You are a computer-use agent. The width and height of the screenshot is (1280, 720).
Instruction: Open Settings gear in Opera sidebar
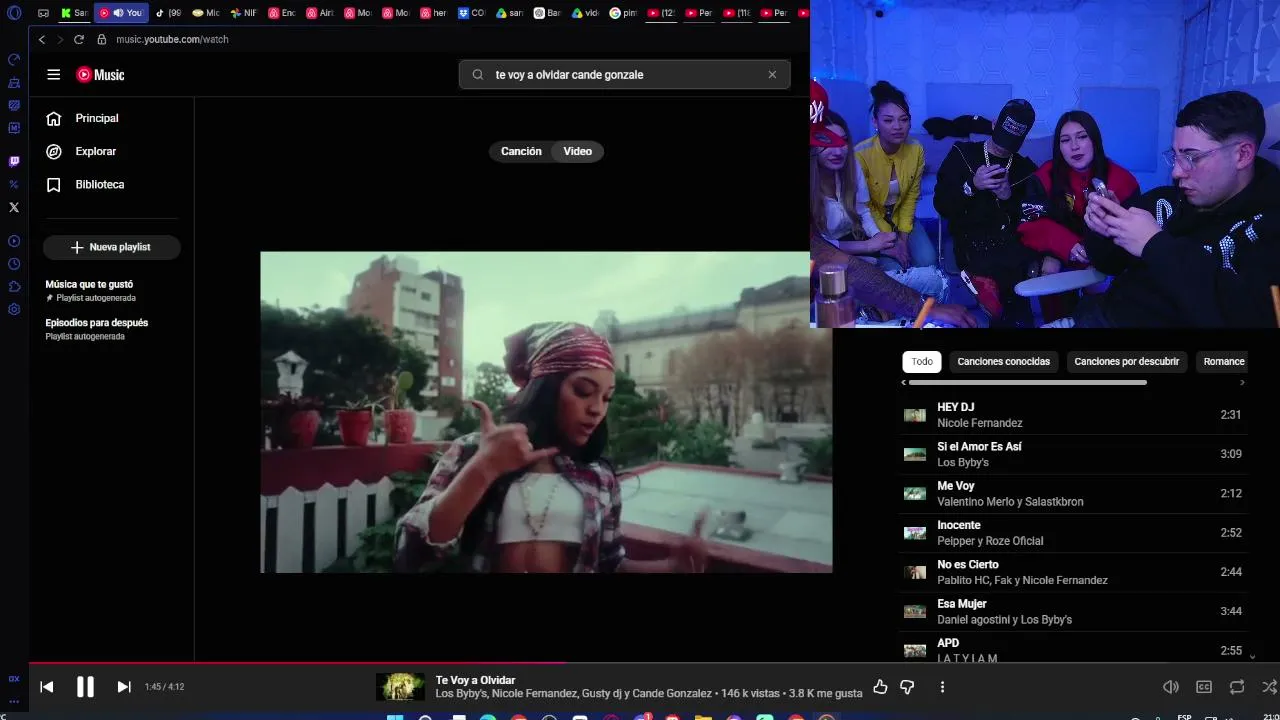click(x=14, y=309)
